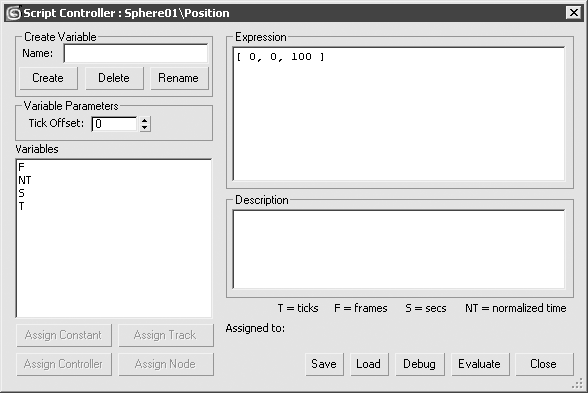The height and width of the screenshot is (393, 588).
Task: Click the Close button at bottom right
Action: click(x=544, y=364)
